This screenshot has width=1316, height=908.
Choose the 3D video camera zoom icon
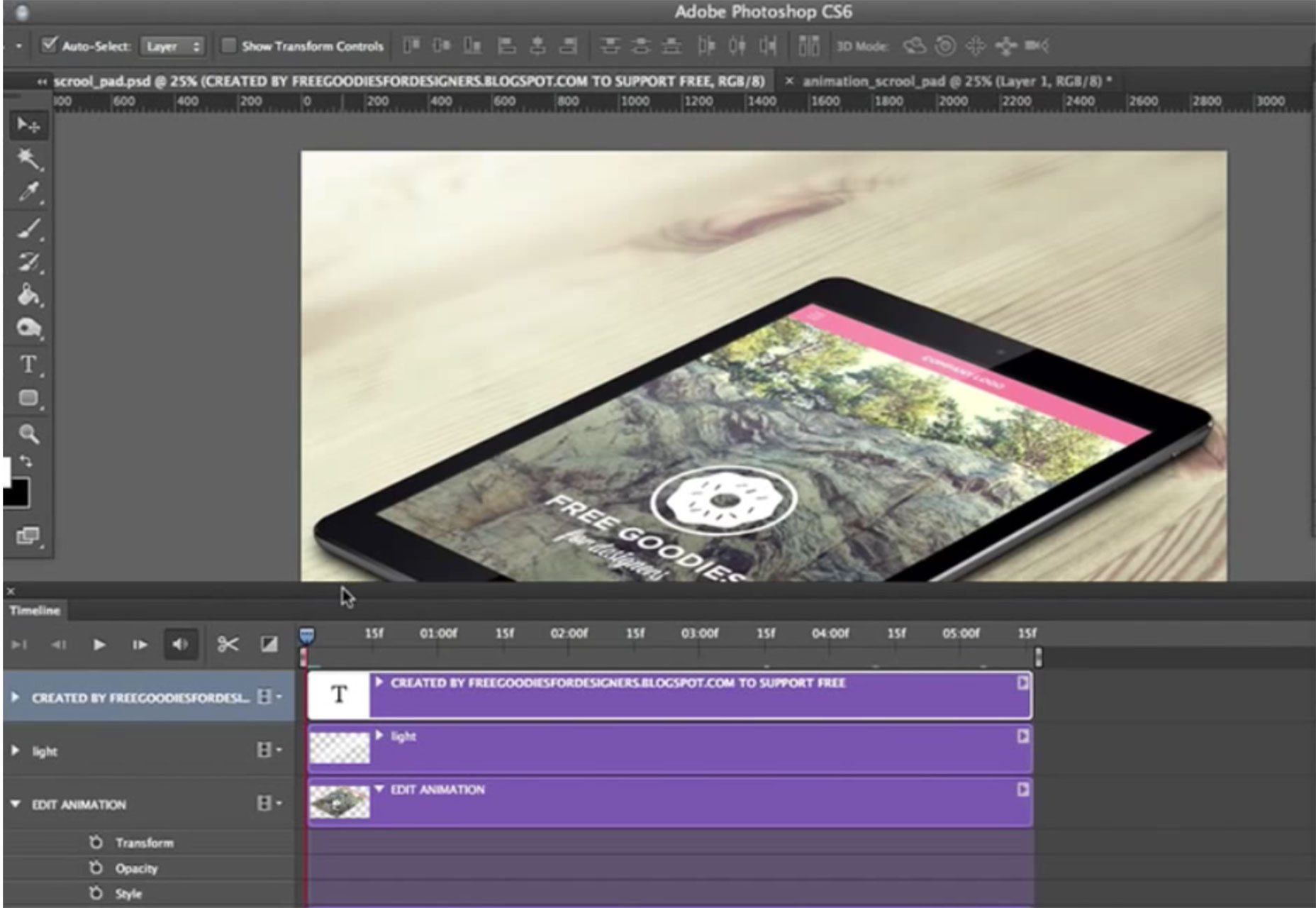click(x=1036, y=46)
